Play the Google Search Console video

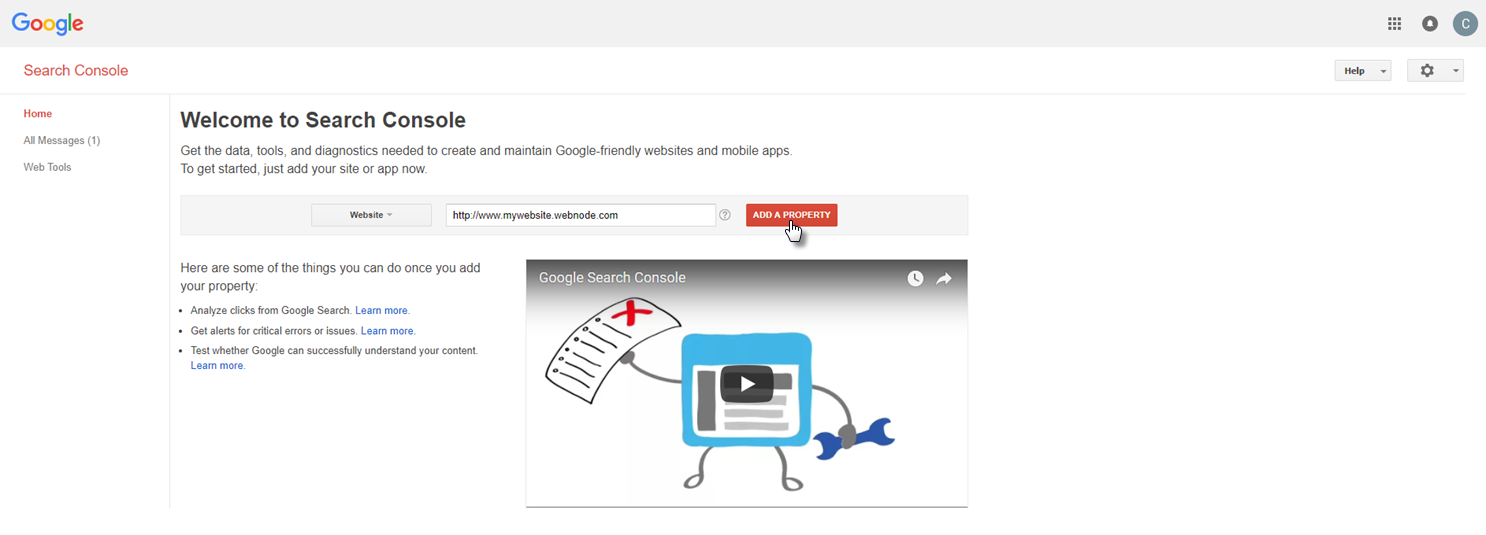[747, 384]
